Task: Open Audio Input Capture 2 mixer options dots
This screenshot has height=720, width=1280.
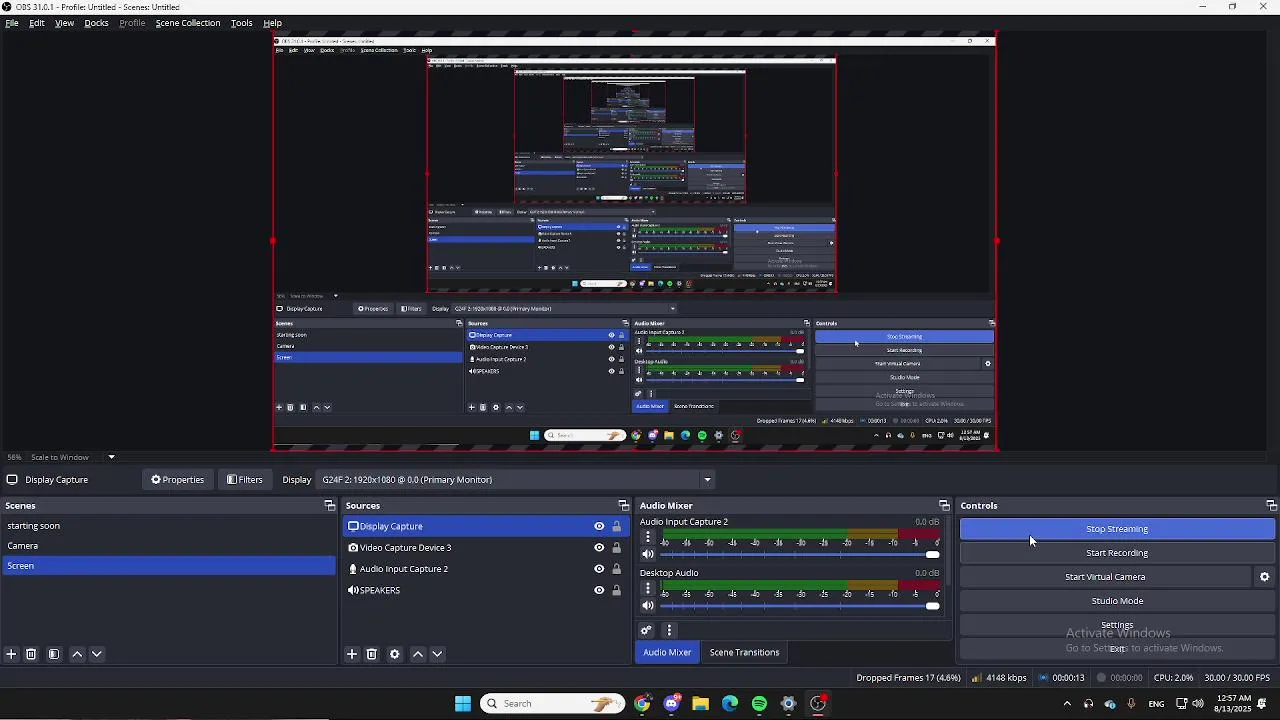Action: [x=648, y=537]
